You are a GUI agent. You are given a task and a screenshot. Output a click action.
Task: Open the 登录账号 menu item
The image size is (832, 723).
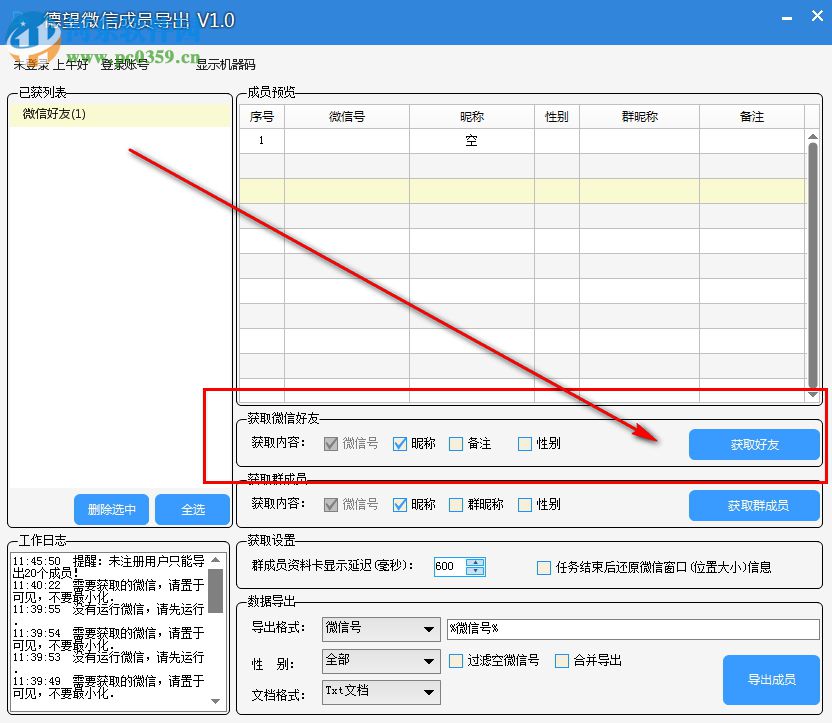[124, 65]
